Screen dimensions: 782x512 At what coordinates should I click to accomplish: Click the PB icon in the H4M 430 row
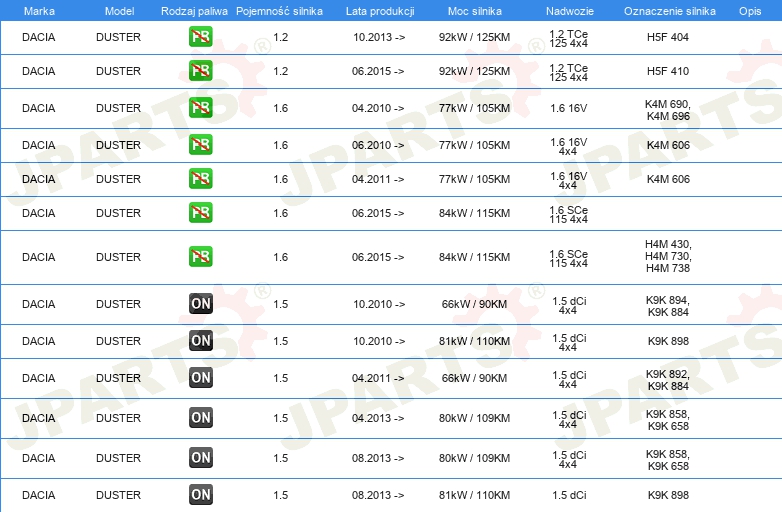[200, 257]
